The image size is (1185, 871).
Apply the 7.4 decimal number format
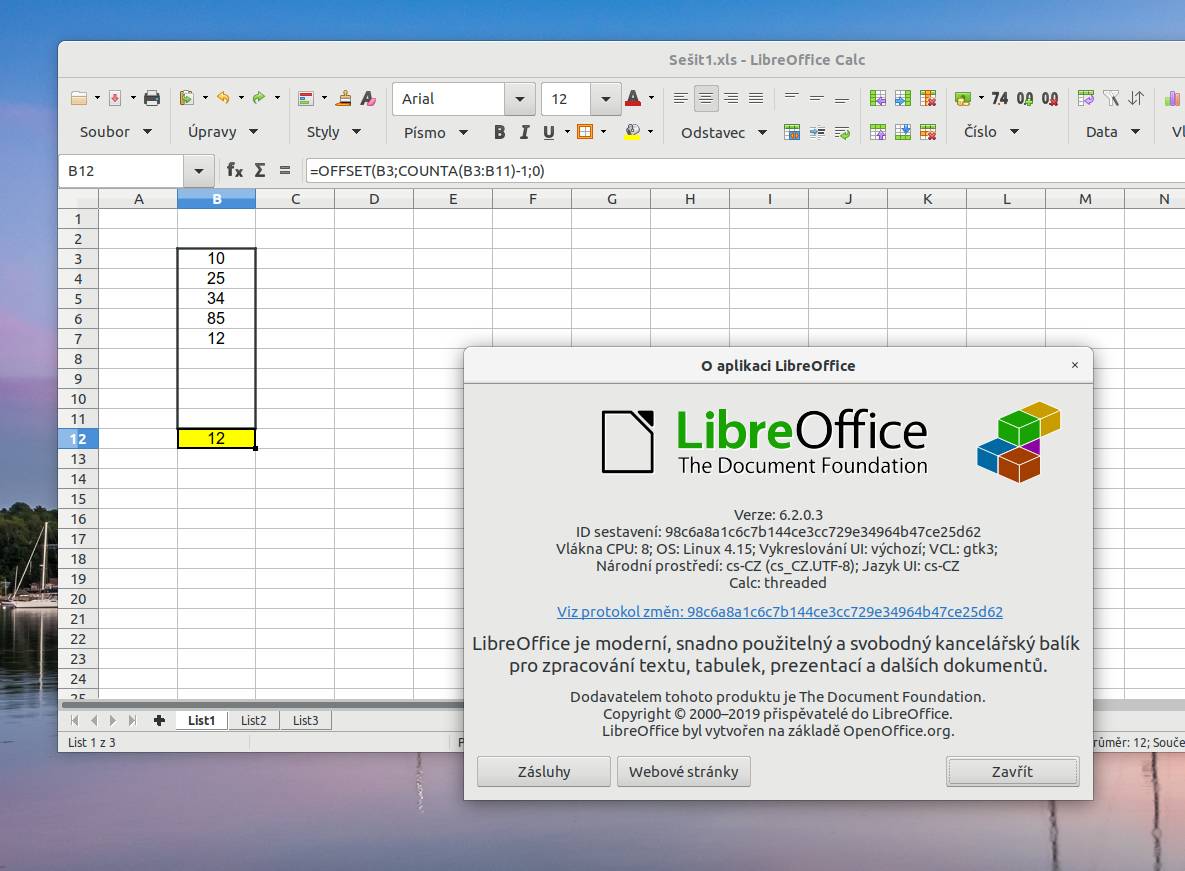coord(1000,98)
